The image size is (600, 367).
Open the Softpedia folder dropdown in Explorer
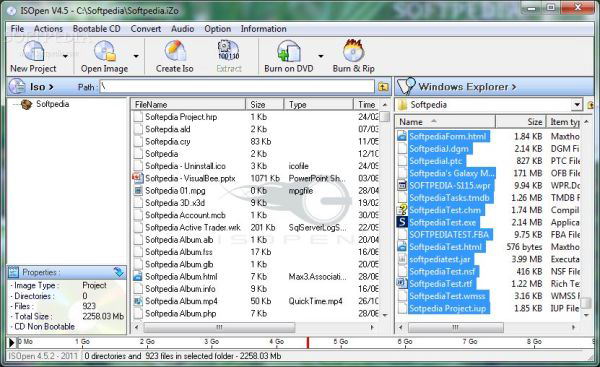[577, 104]
